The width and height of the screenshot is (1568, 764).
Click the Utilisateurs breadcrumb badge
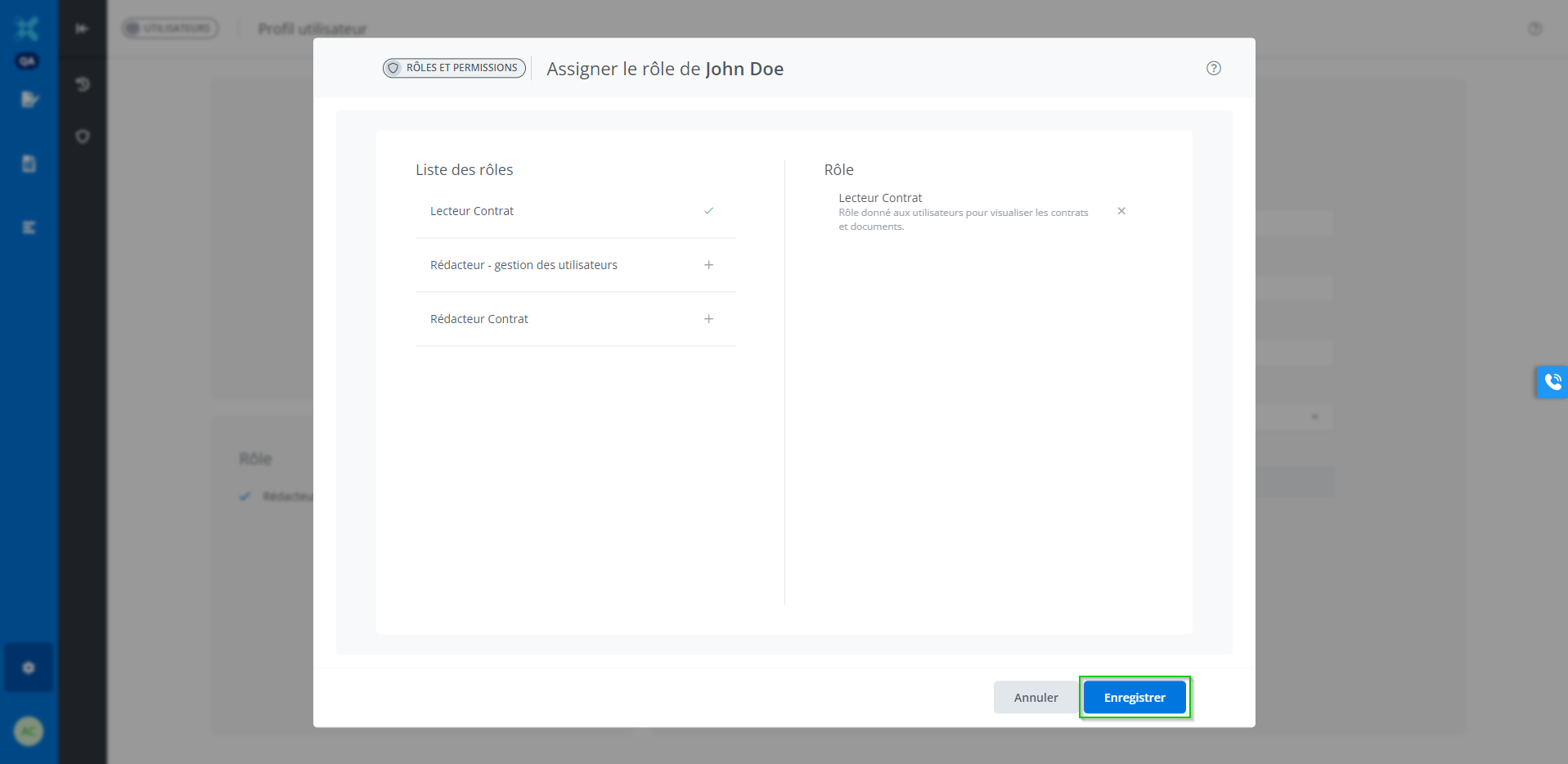coord(170,29)
